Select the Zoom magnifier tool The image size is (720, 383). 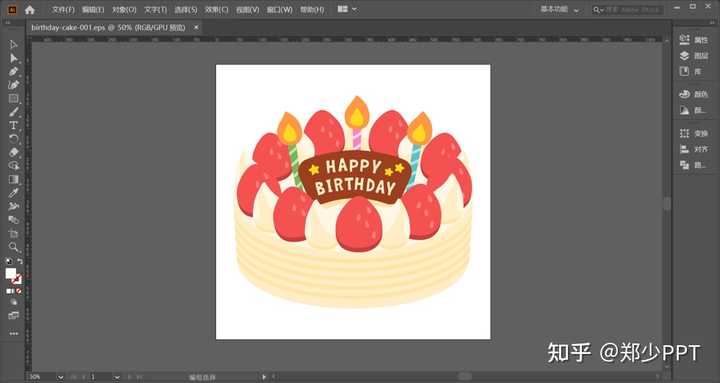click(x=13, y=247)
